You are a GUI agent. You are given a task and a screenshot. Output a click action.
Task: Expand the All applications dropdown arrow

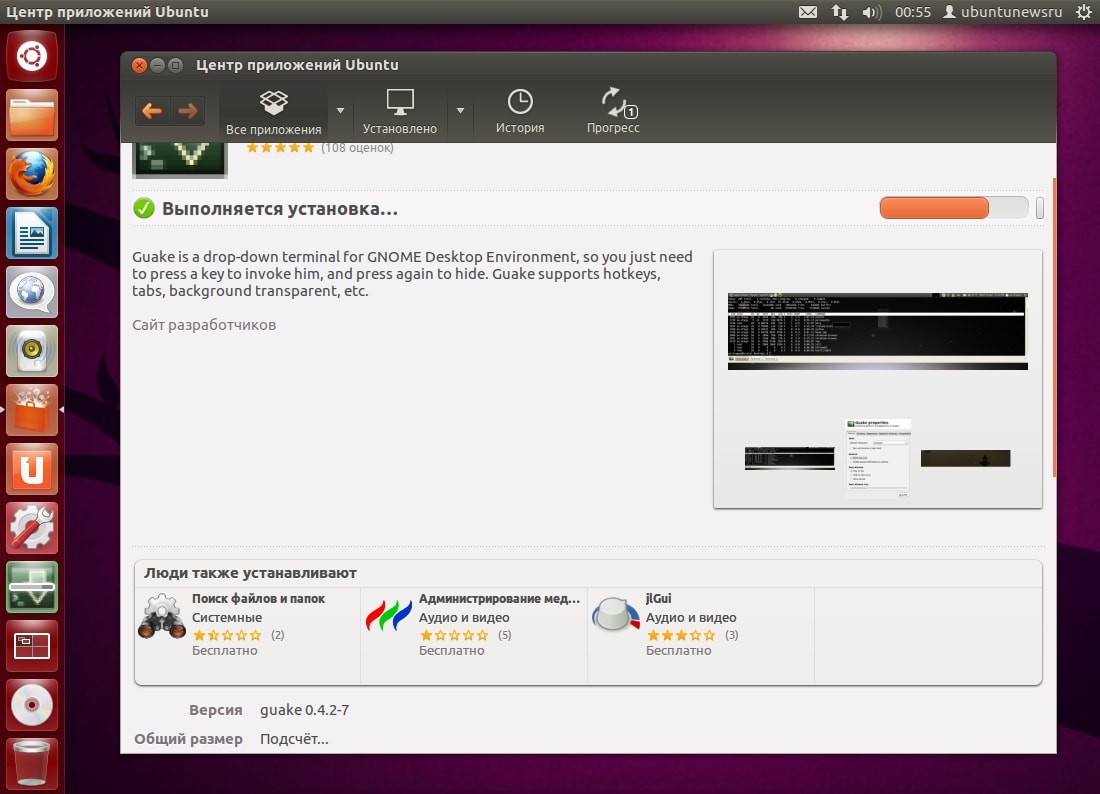click(340, 111)
